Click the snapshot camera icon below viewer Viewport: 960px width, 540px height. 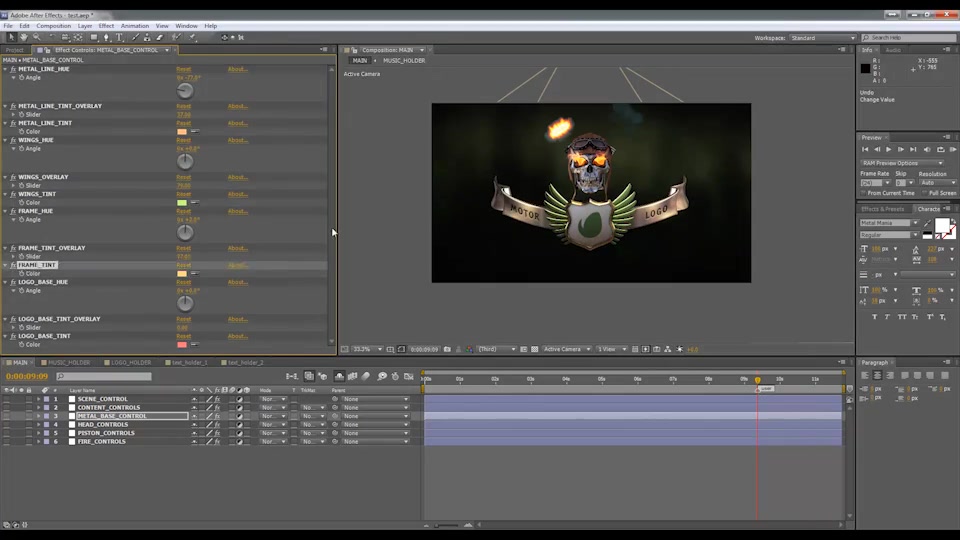447,349
